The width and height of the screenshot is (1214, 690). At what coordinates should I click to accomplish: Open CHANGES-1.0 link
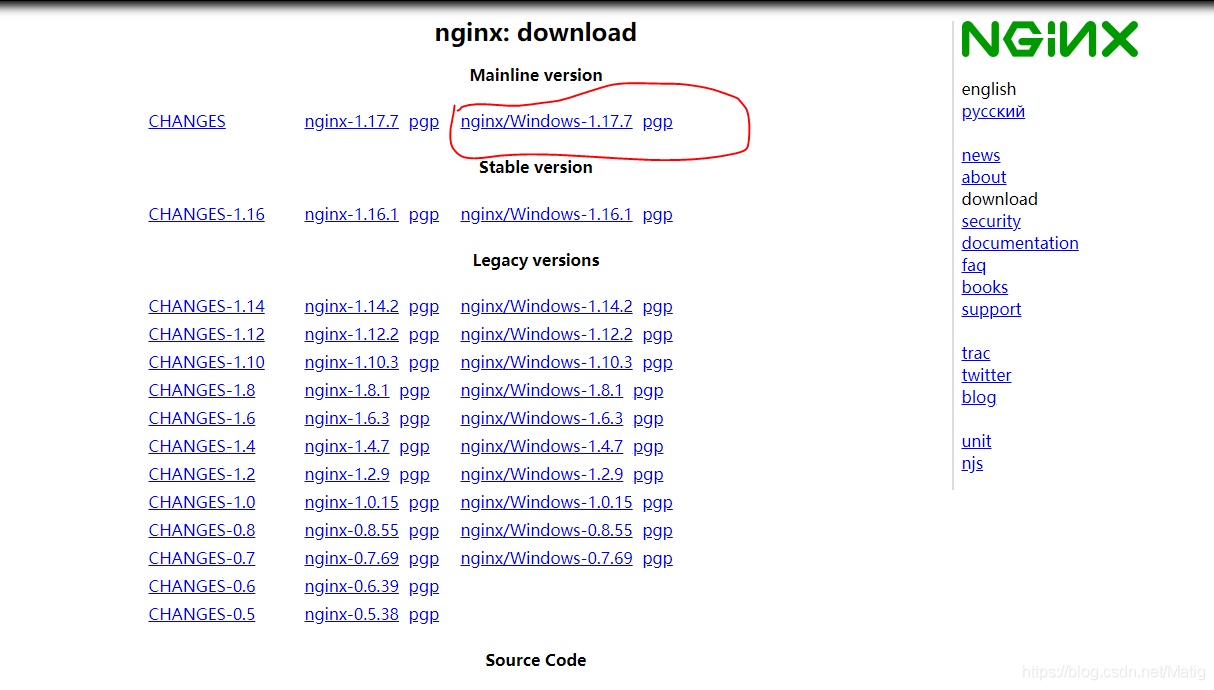click(x=201, y=502)
